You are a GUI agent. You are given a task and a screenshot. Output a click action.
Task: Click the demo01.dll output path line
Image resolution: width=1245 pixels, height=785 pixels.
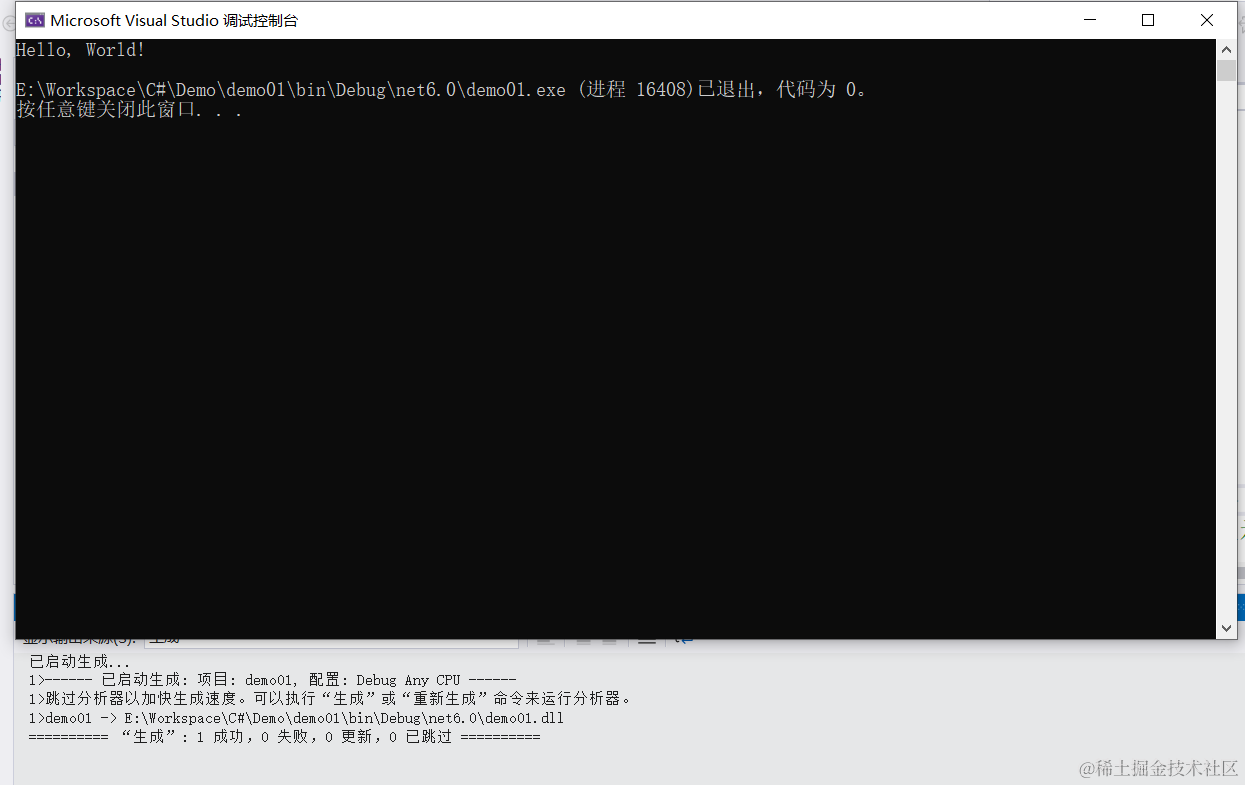coord(296,718)
